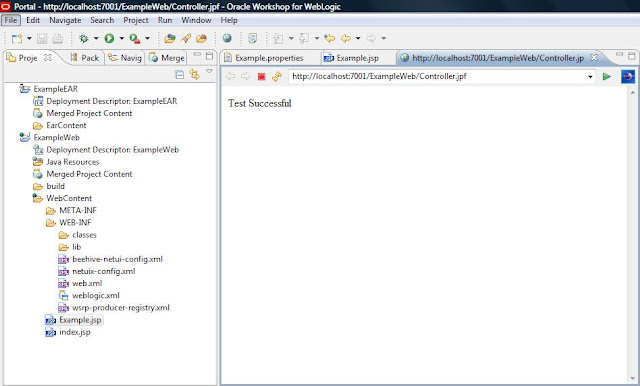Open the New wizard dropdown arrow

point(29,38)
